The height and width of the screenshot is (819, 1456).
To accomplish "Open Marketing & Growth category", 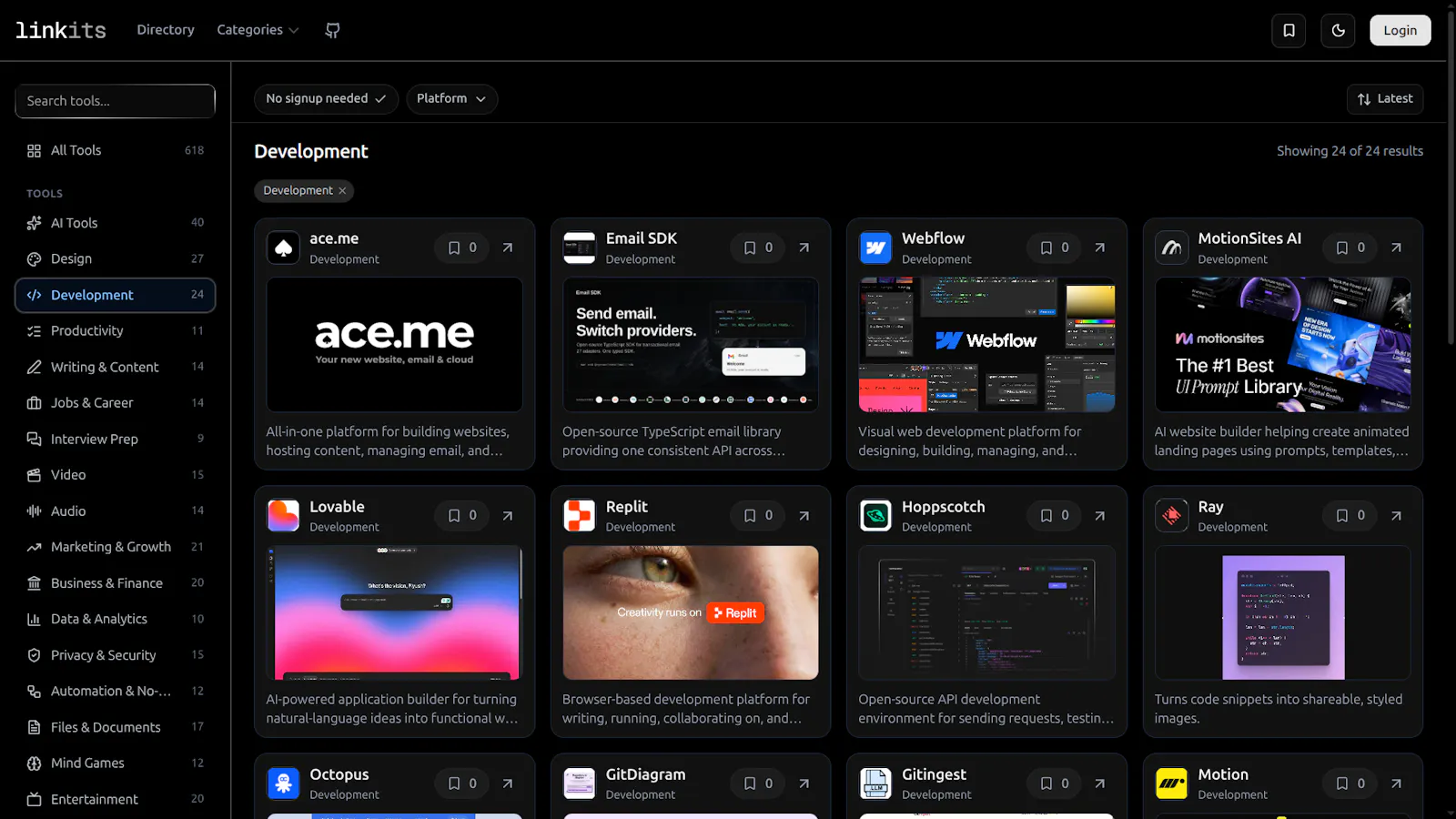I will [x=115, y=547].
